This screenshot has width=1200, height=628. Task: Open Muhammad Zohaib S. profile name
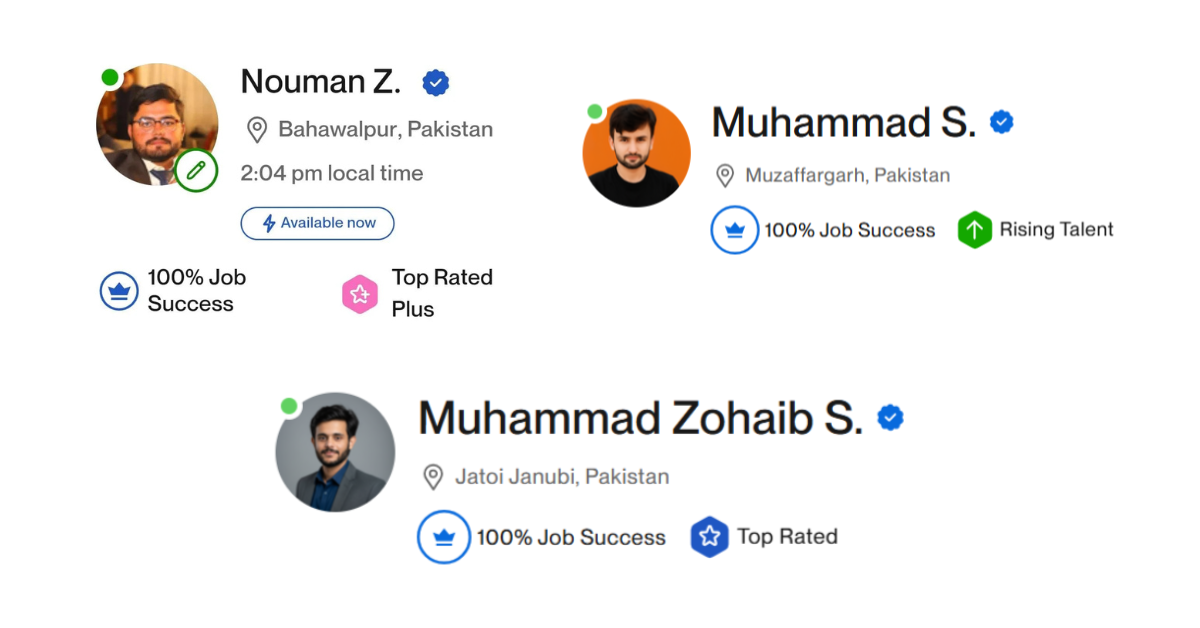(x=640, y=418)
